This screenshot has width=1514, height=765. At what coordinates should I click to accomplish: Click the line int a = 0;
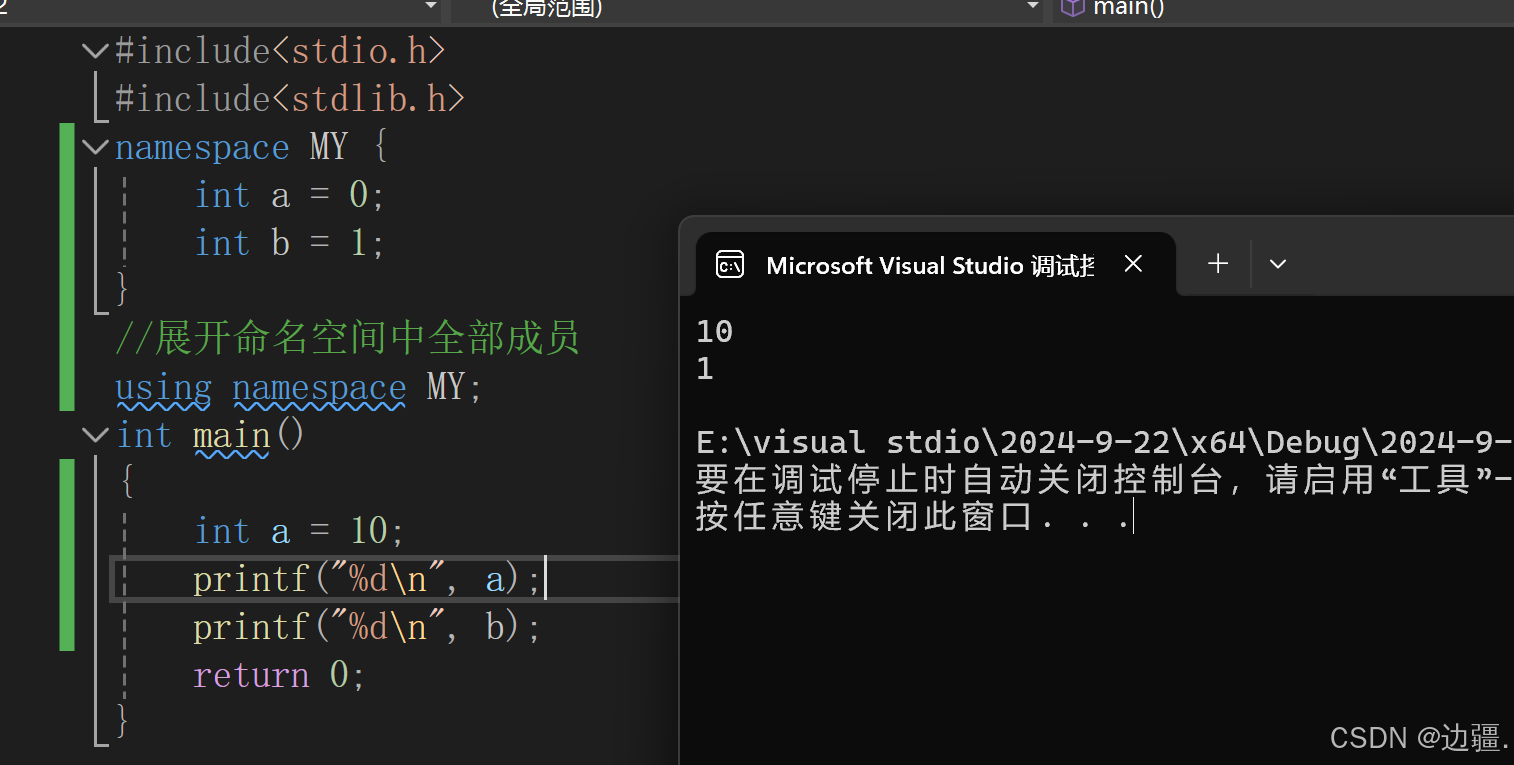click(x=290, y=195)
